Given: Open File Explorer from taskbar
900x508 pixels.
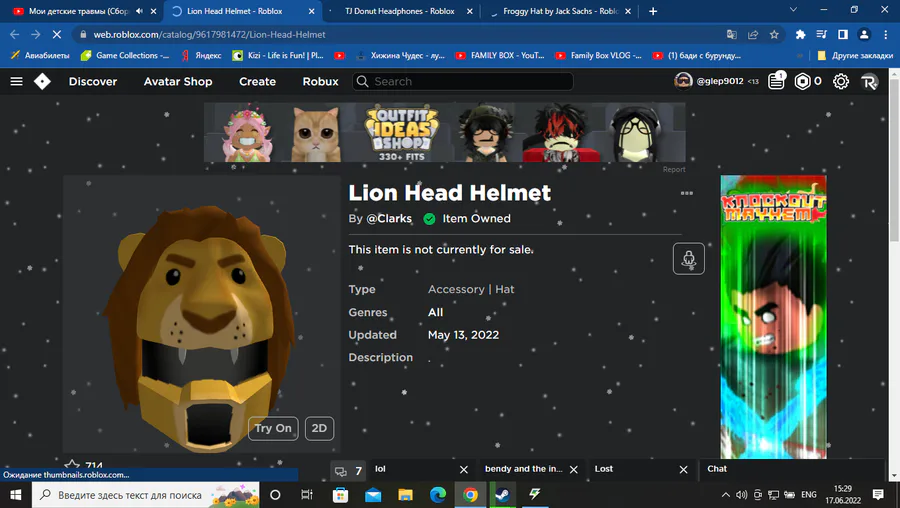Looking at the screenshot, I should (x=405, y=495).
